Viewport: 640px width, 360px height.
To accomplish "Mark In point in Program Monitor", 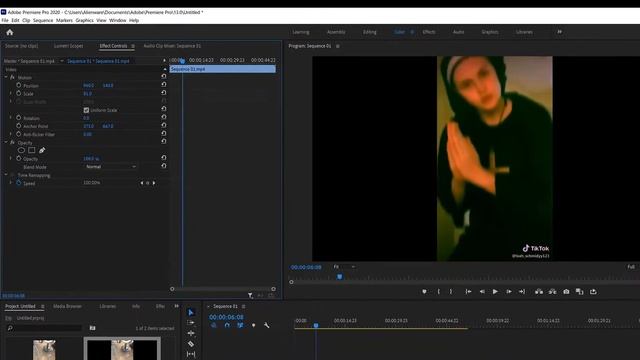I will (439, 291).
